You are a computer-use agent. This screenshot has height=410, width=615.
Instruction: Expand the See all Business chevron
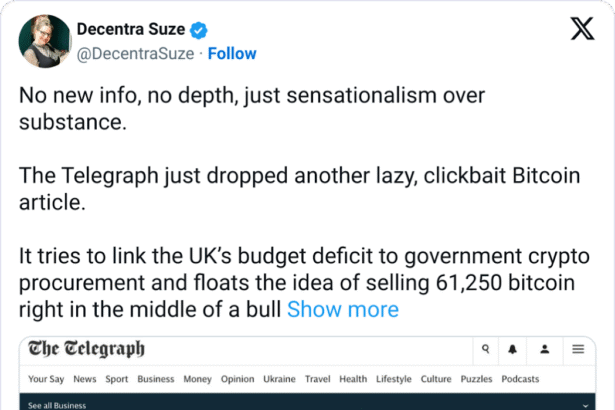point(583,405)
